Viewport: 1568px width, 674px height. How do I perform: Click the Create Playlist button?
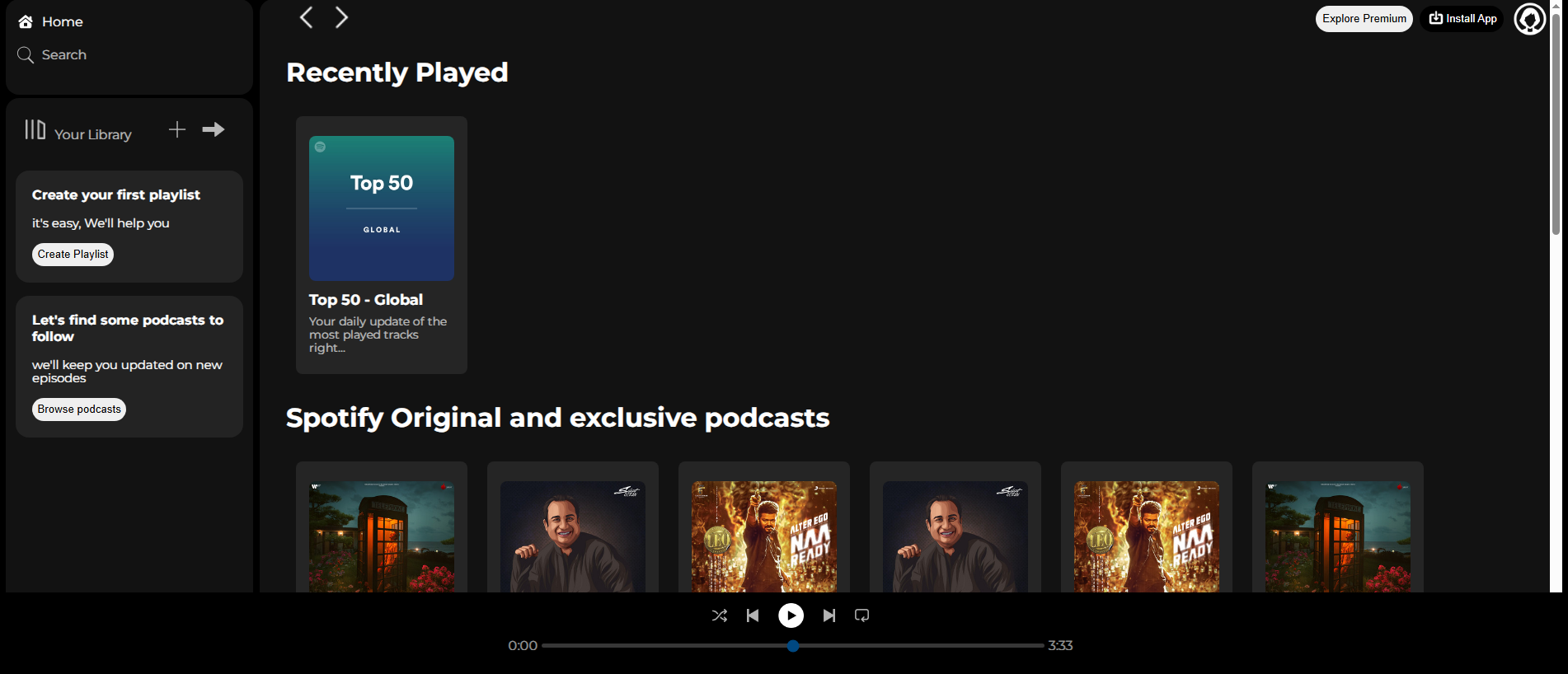pos(73,255)
